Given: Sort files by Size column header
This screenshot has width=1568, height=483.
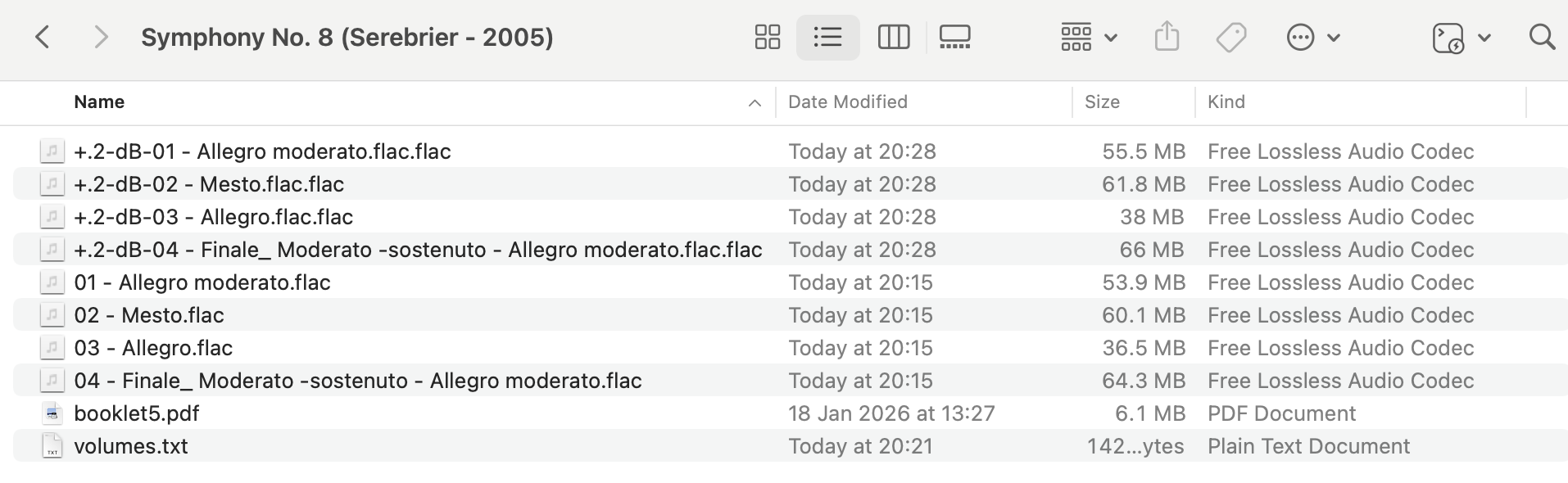Looking at the screenshot, I should (1101, 102).
